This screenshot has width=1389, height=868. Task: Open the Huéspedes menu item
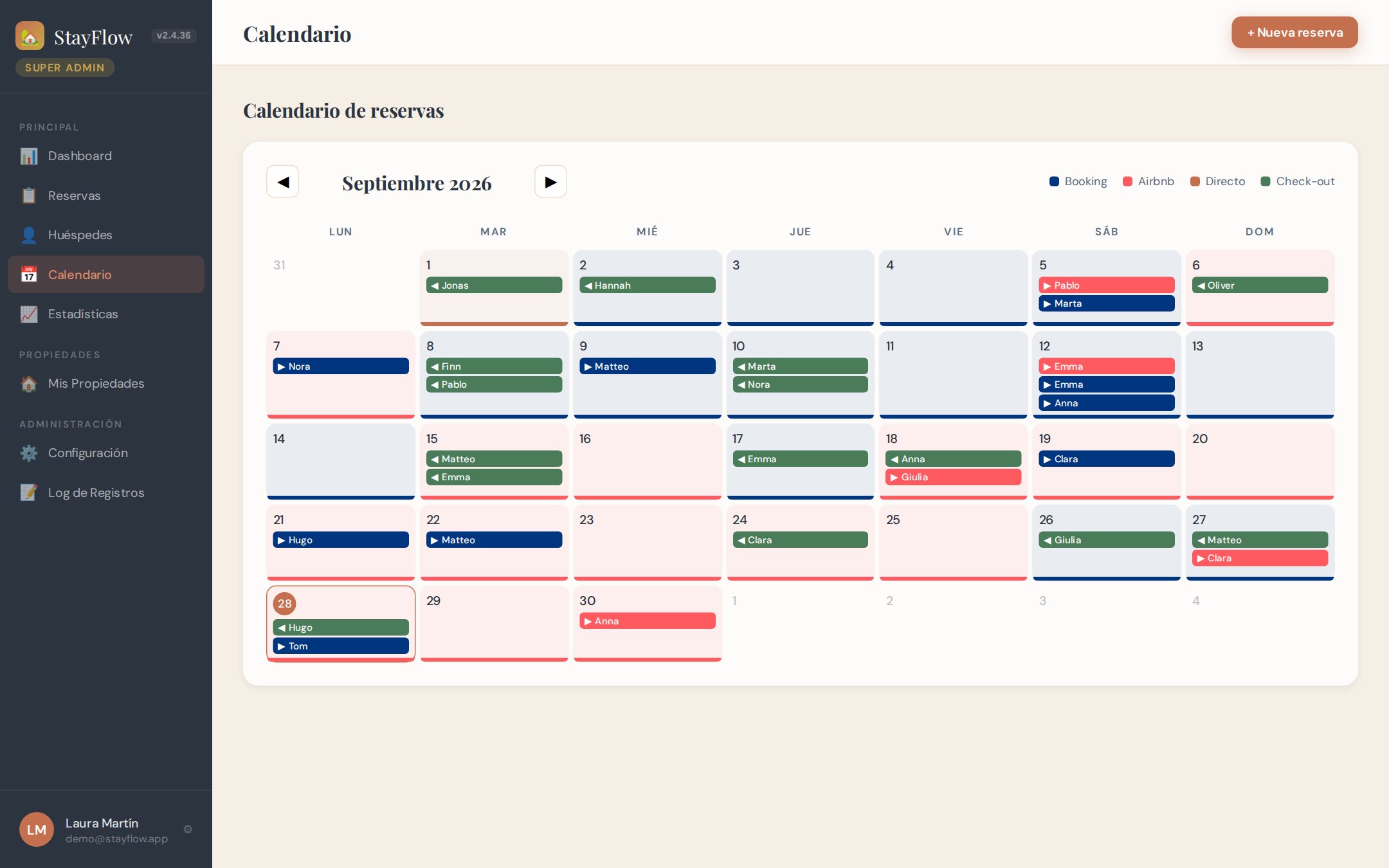(106, 235)
